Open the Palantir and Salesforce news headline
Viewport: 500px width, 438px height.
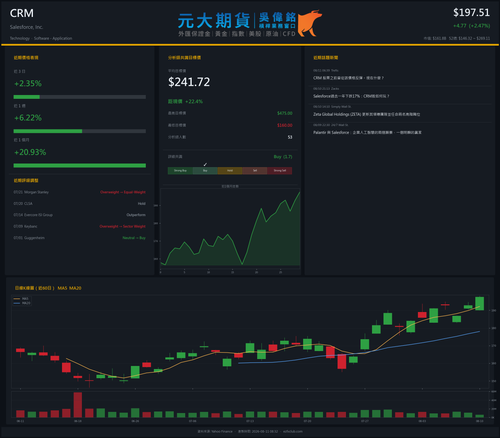[367, 132]
